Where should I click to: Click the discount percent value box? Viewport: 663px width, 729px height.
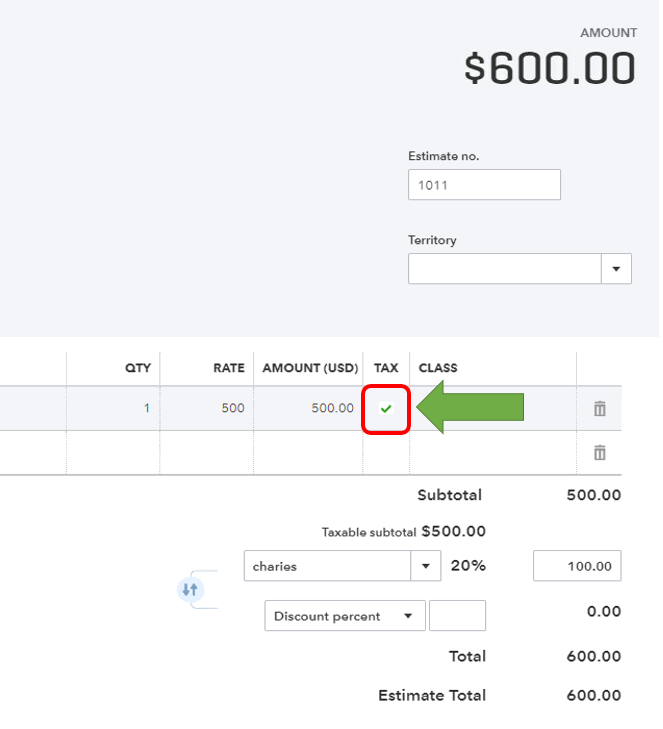tap(457, 616)
